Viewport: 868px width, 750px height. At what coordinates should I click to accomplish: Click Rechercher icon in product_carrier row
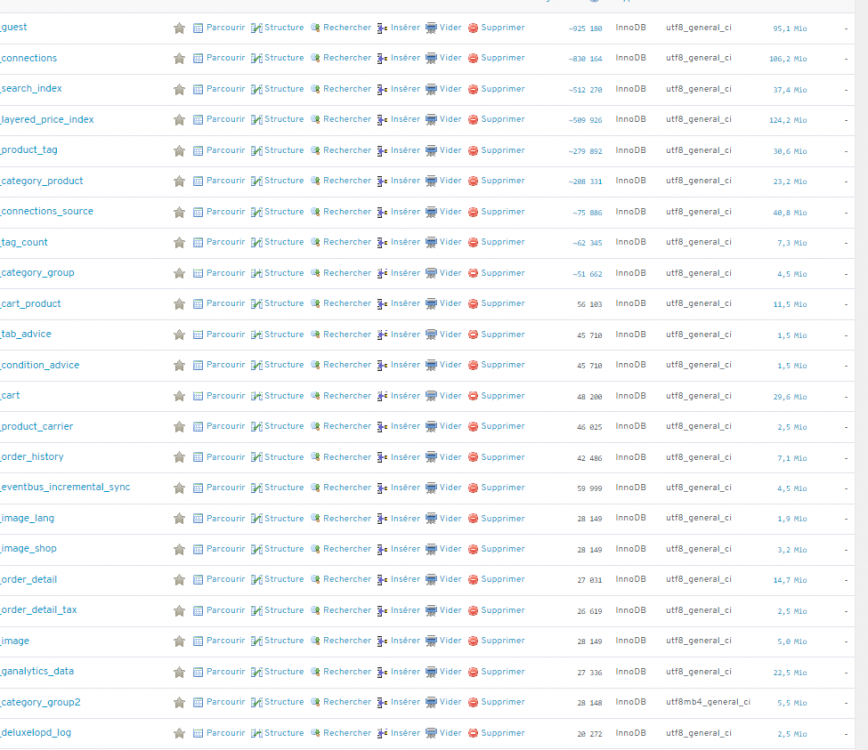click(315, 427)
